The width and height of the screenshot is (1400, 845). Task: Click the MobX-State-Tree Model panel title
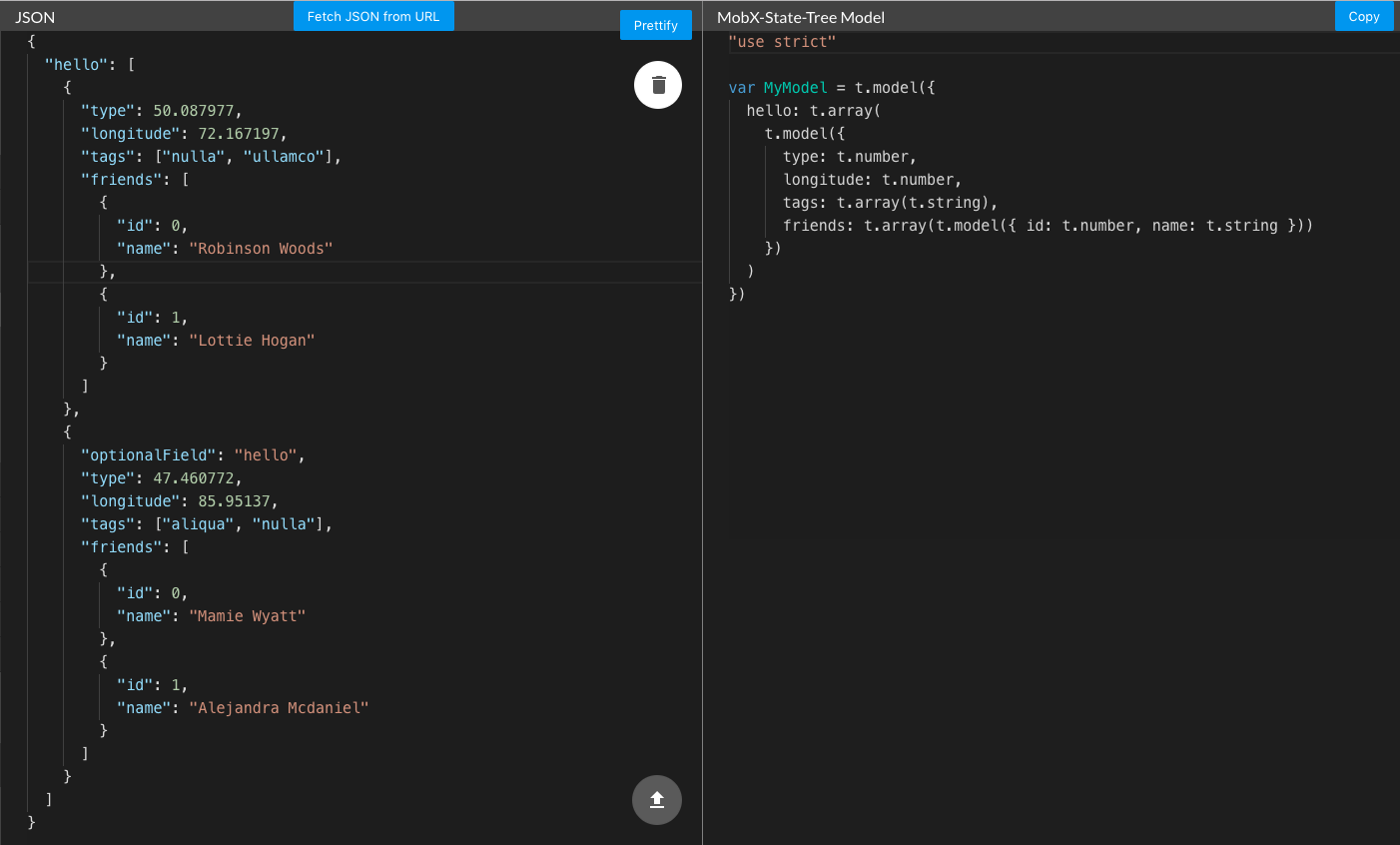click(801, 17)
